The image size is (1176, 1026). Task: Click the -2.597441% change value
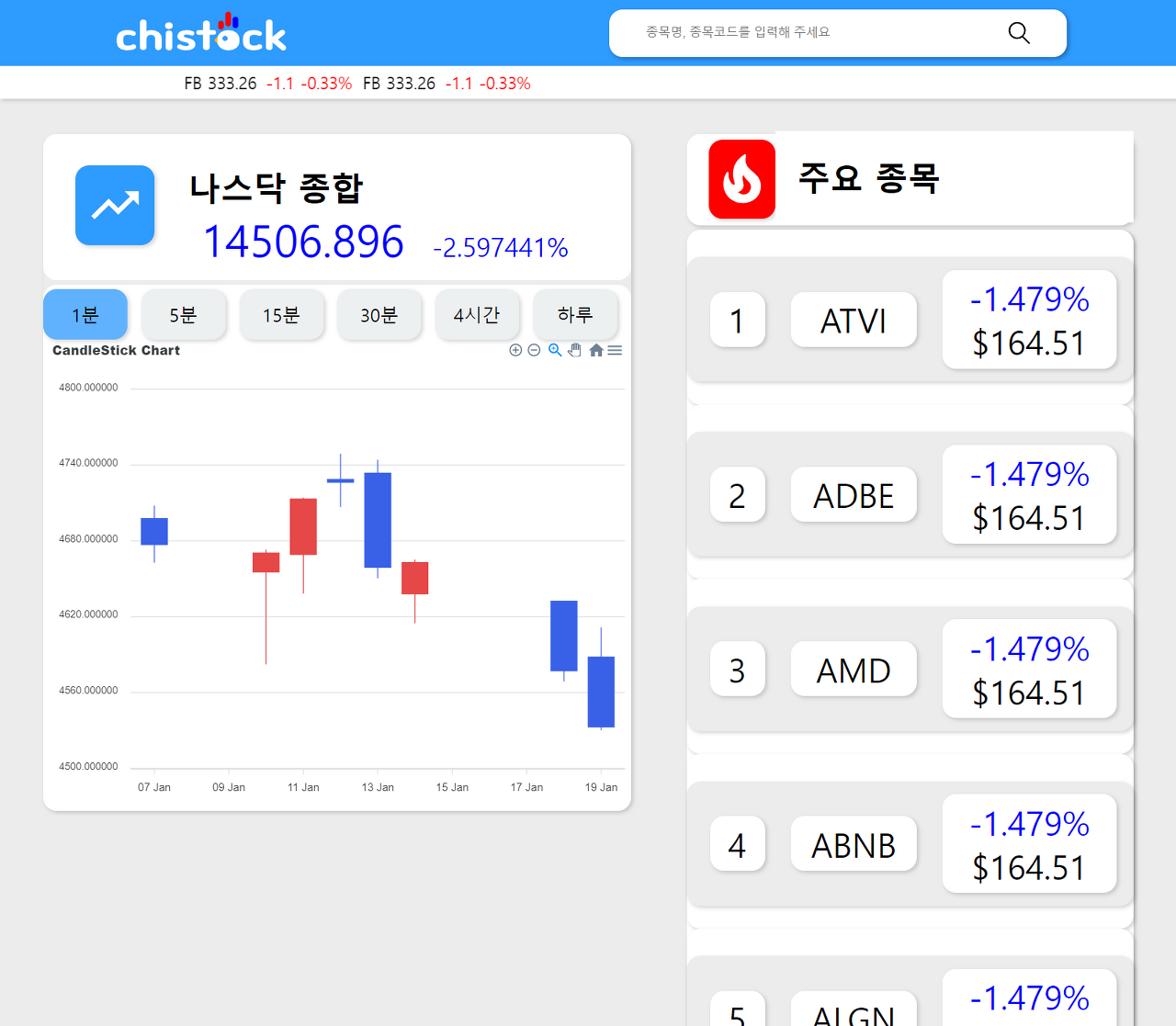point(501,248)
